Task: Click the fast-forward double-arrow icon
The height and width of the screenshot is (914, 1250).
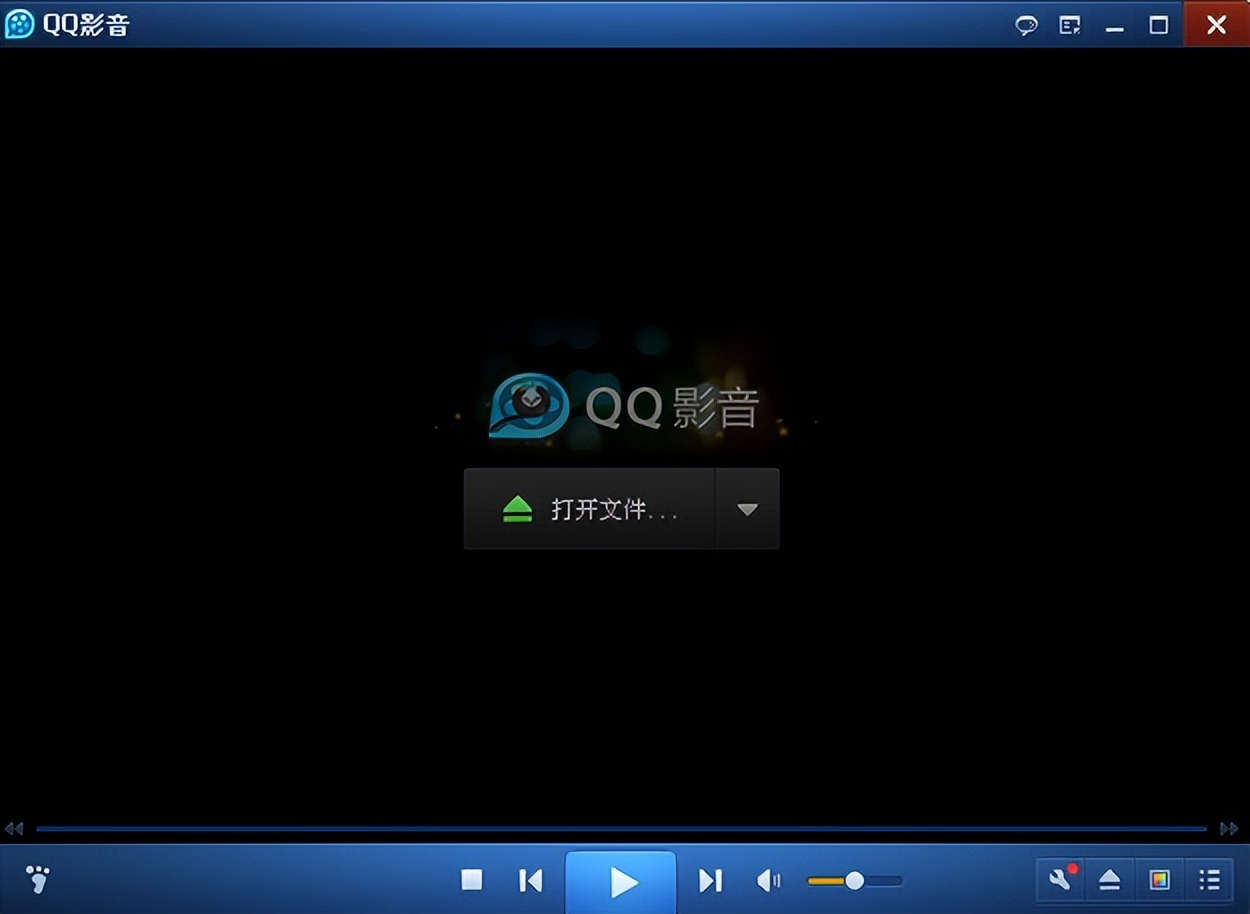Action: point(1229,829)
